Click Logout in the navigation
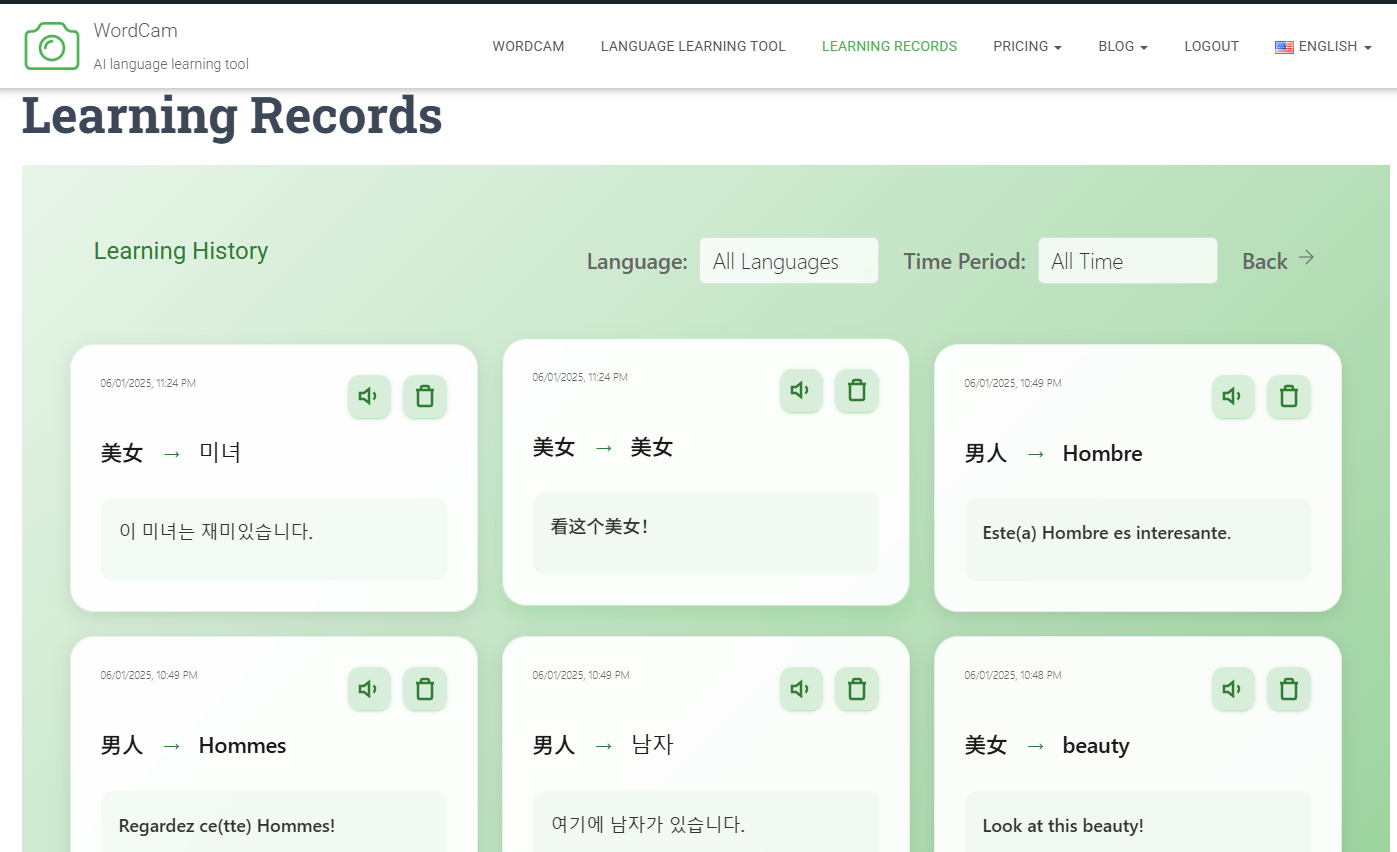Image resolution: width=1397 pixels, height=852 pixels. click(x=1211, y=46)
